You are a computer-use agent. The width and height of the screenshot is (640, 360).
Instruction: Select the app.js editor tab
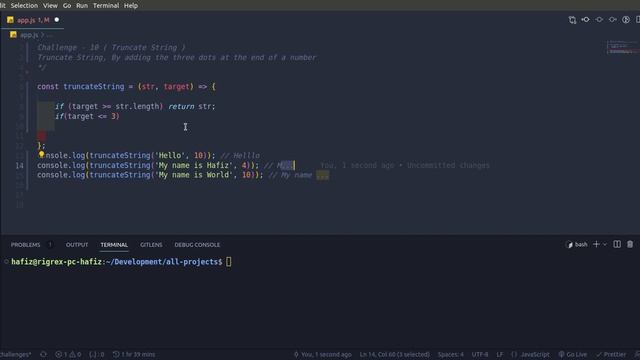tap(33, 20)
